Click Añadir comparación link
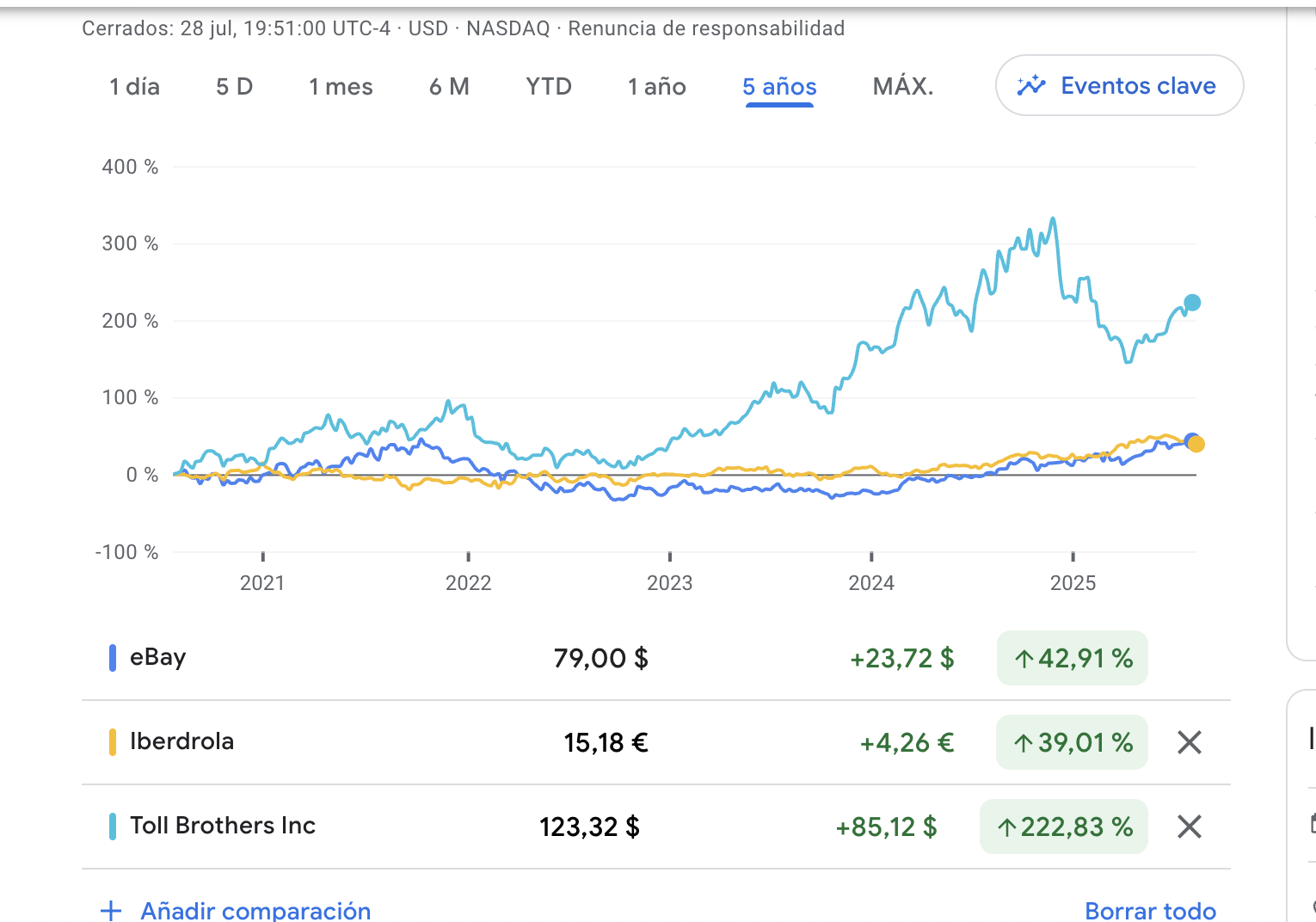Viewport: 1316px width, 922px height. (255, 910)
